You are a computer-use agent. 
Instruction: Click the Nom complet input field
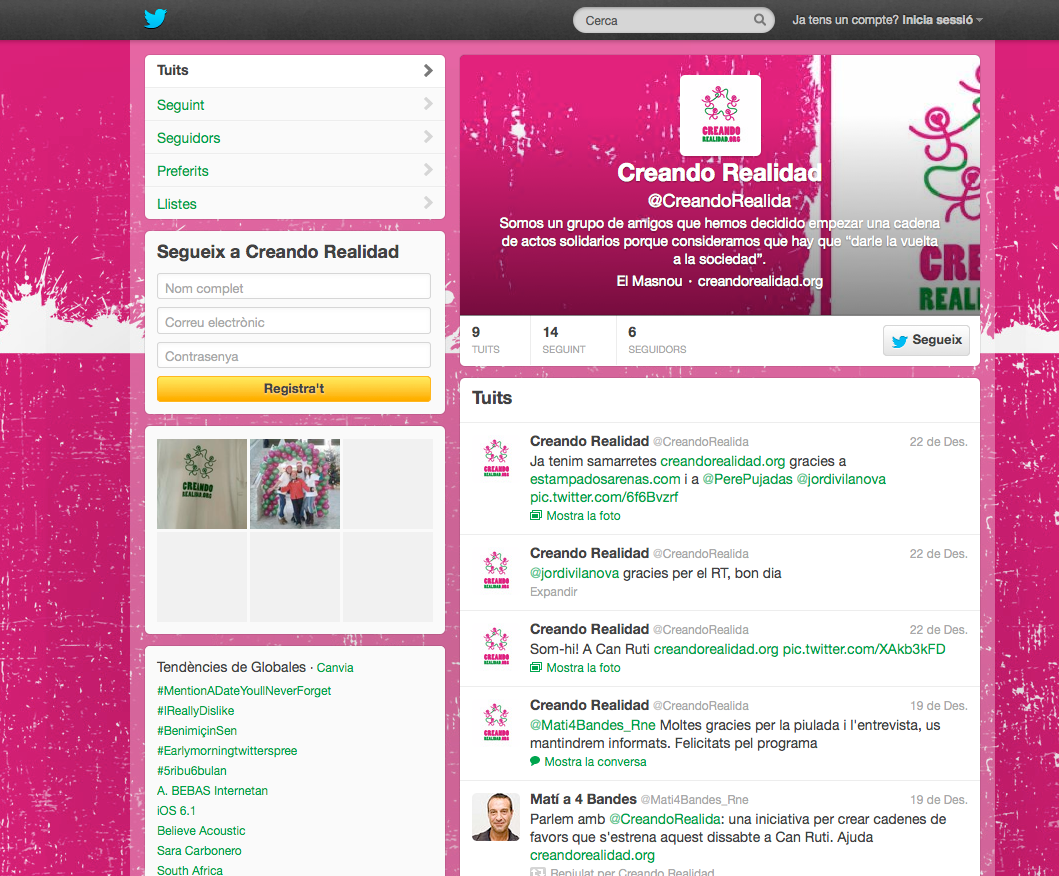pyautogui.click(x=294, y=286)
